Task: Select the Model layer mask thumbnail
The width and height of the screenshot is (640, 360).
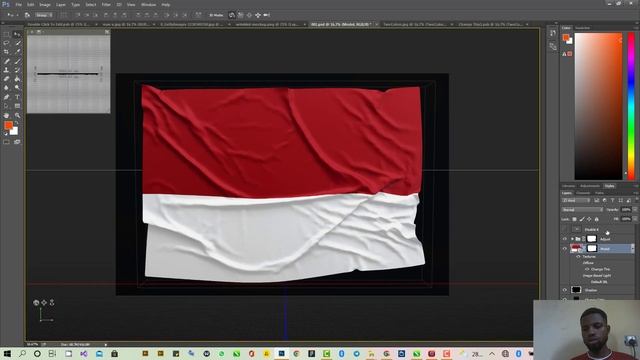Action: point(592,249)
